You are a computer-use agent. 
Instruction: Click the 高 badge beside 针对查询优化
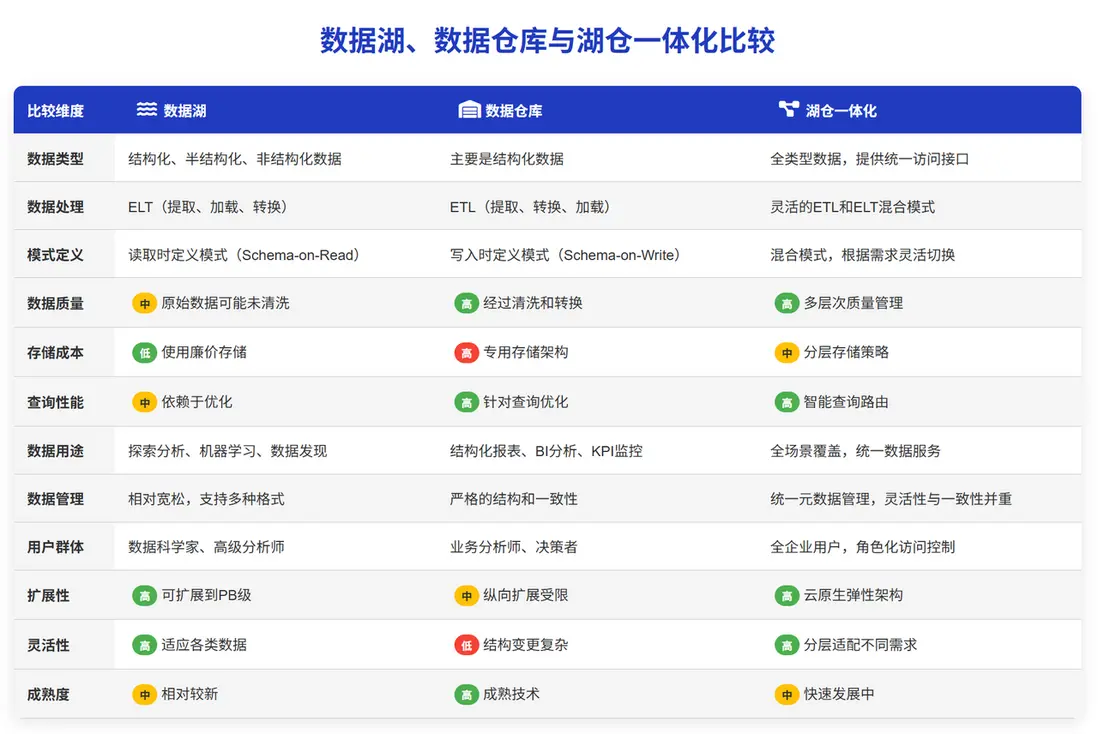click(x=466, y=401)
